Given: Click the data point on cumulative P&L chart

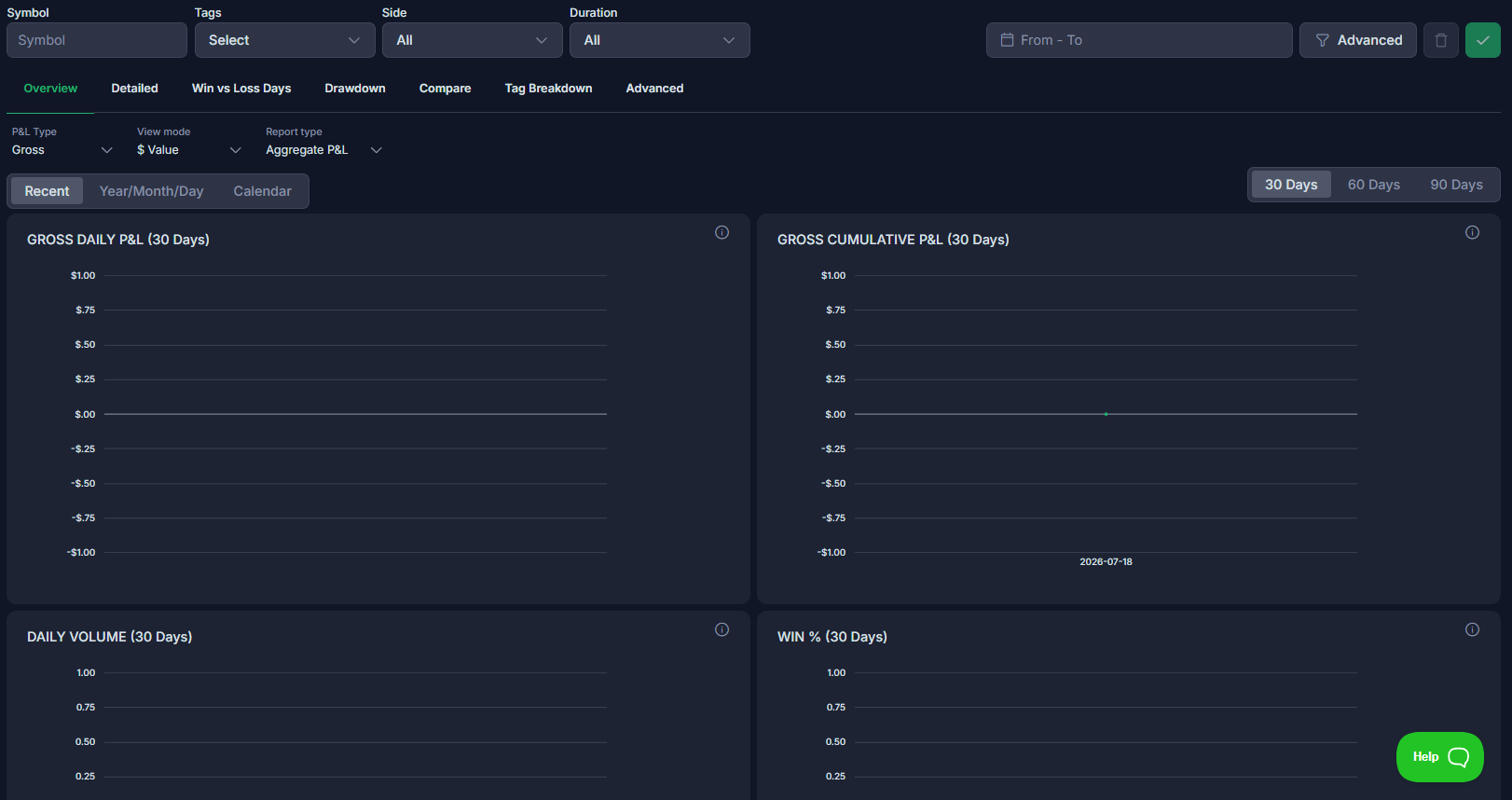Looking at the screenshot, I should coord(1106,414).
